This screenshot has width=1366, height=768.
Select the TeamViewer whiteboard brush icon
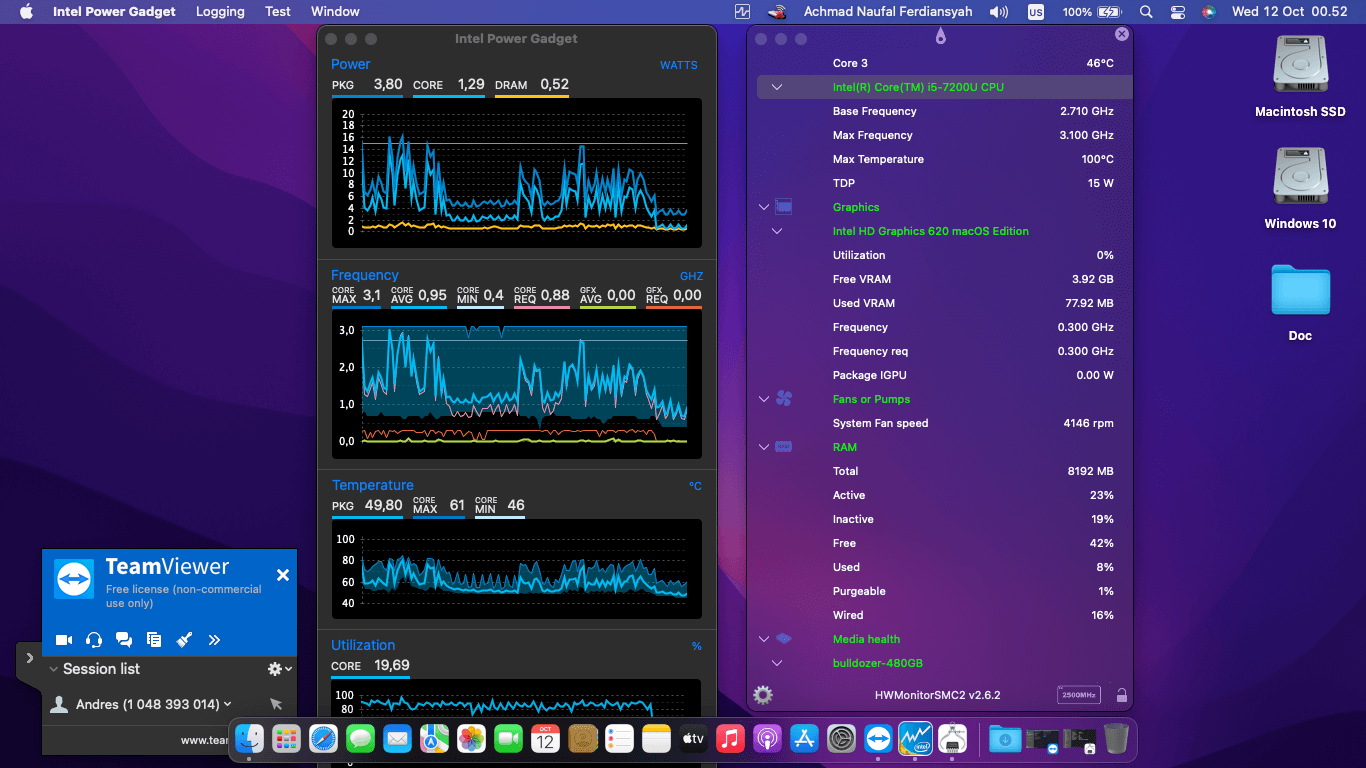pyautogui.click(x=184, y=640)
